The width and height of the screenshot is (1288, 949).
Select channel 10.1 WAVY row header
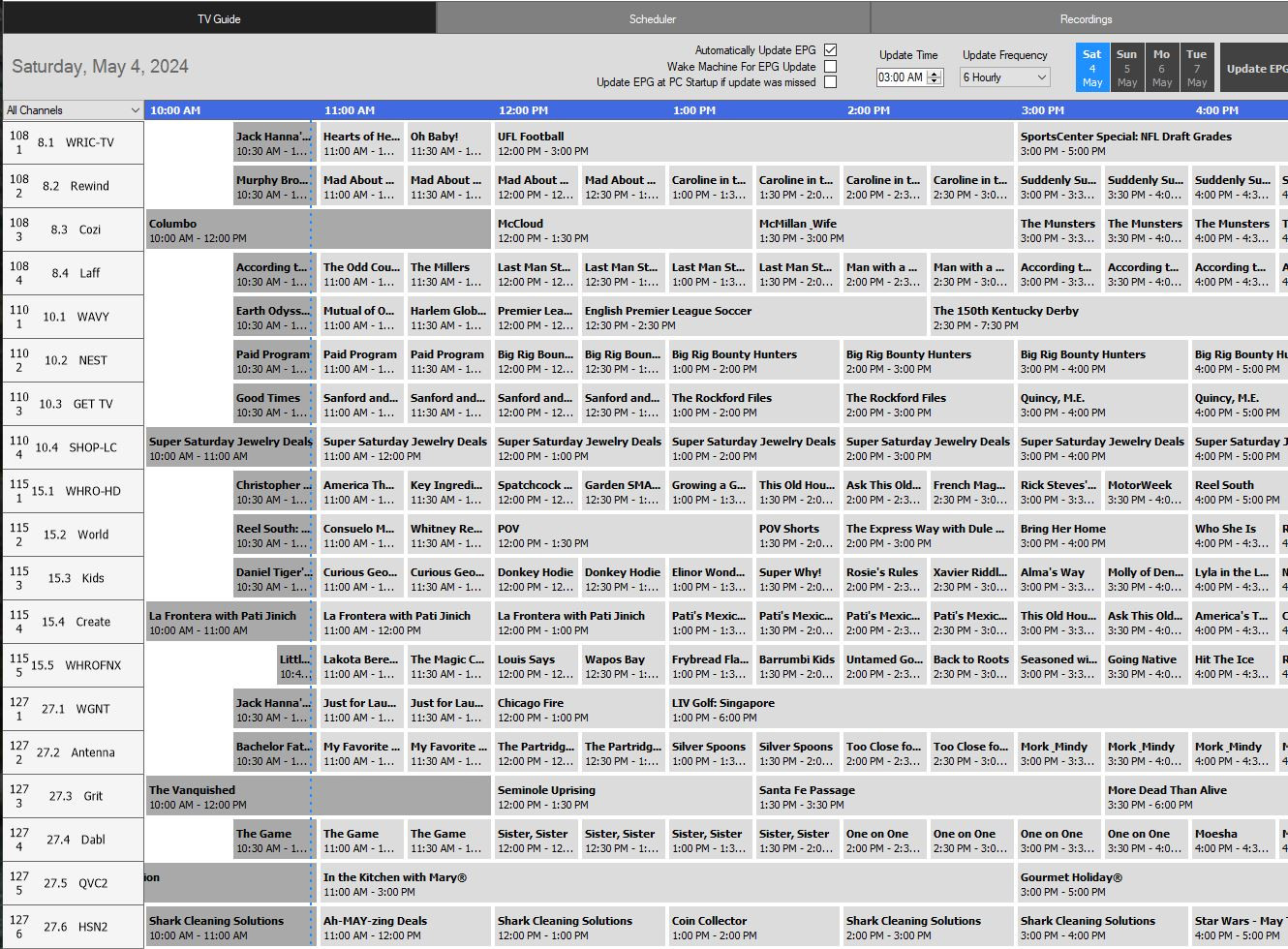(x=74, y=317)
